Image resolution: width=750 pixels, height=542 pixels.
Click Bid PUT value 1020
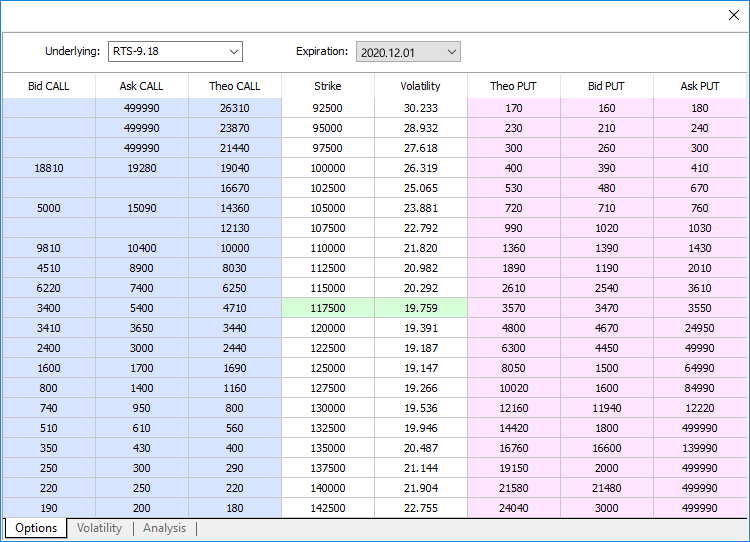[x=607, y=228]
